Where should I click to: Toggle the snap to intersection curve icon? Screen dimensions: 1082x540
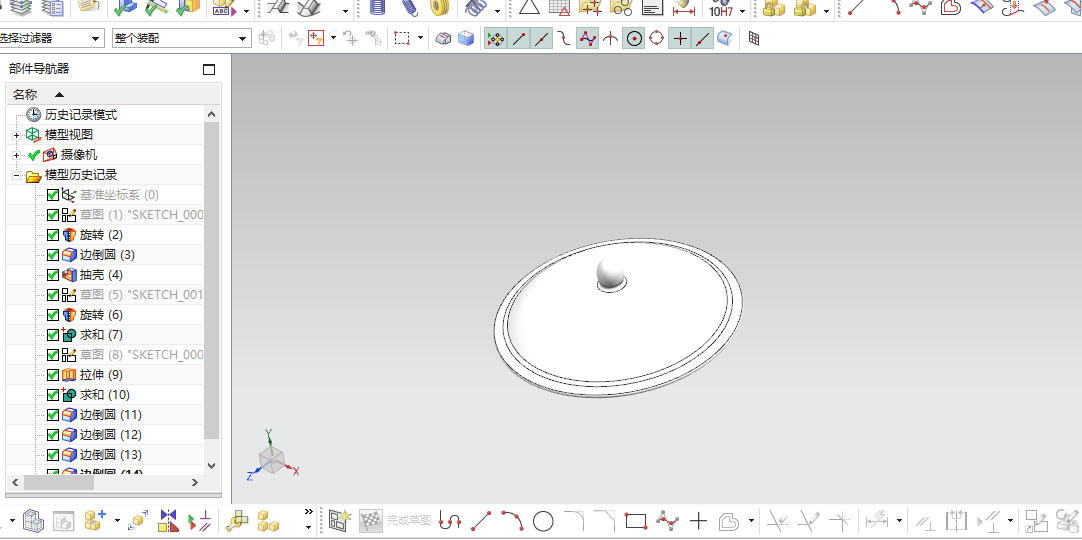pos(610,39)
